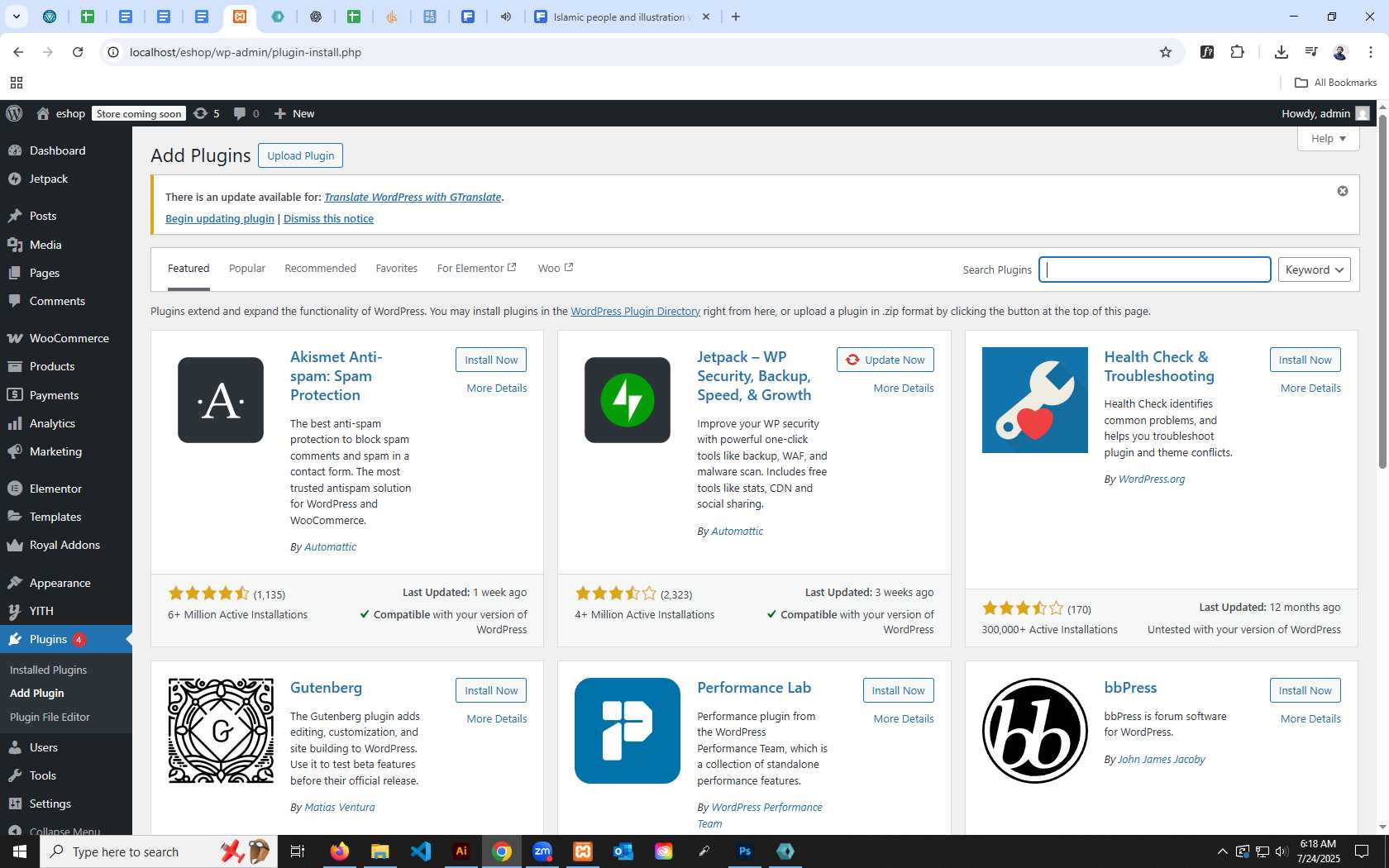Open the Keyword search type dropdown

(x=1314, y=269)
